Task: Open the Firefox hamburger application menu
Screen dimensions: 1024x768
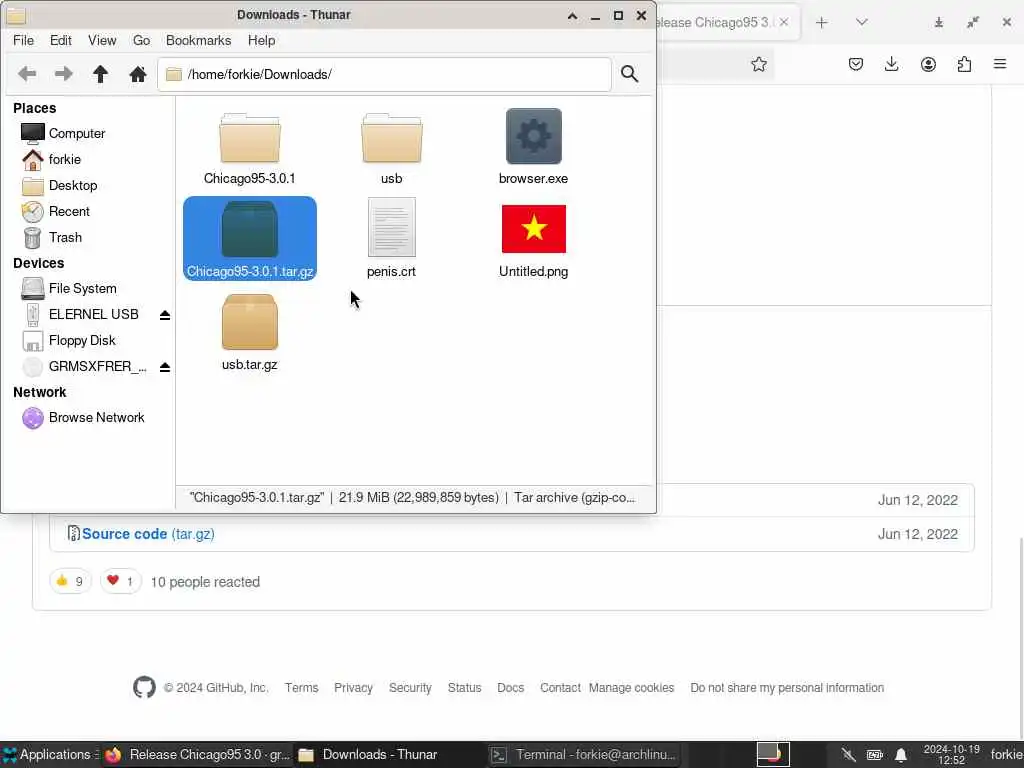Action: pyautogui.click(x=1000, y=64)
